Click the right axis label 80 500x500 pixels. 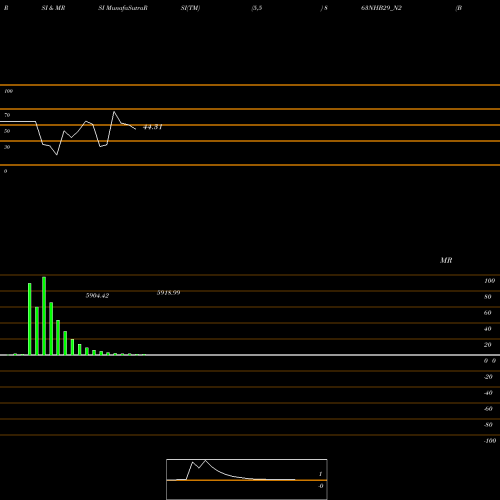pos(488,297)
